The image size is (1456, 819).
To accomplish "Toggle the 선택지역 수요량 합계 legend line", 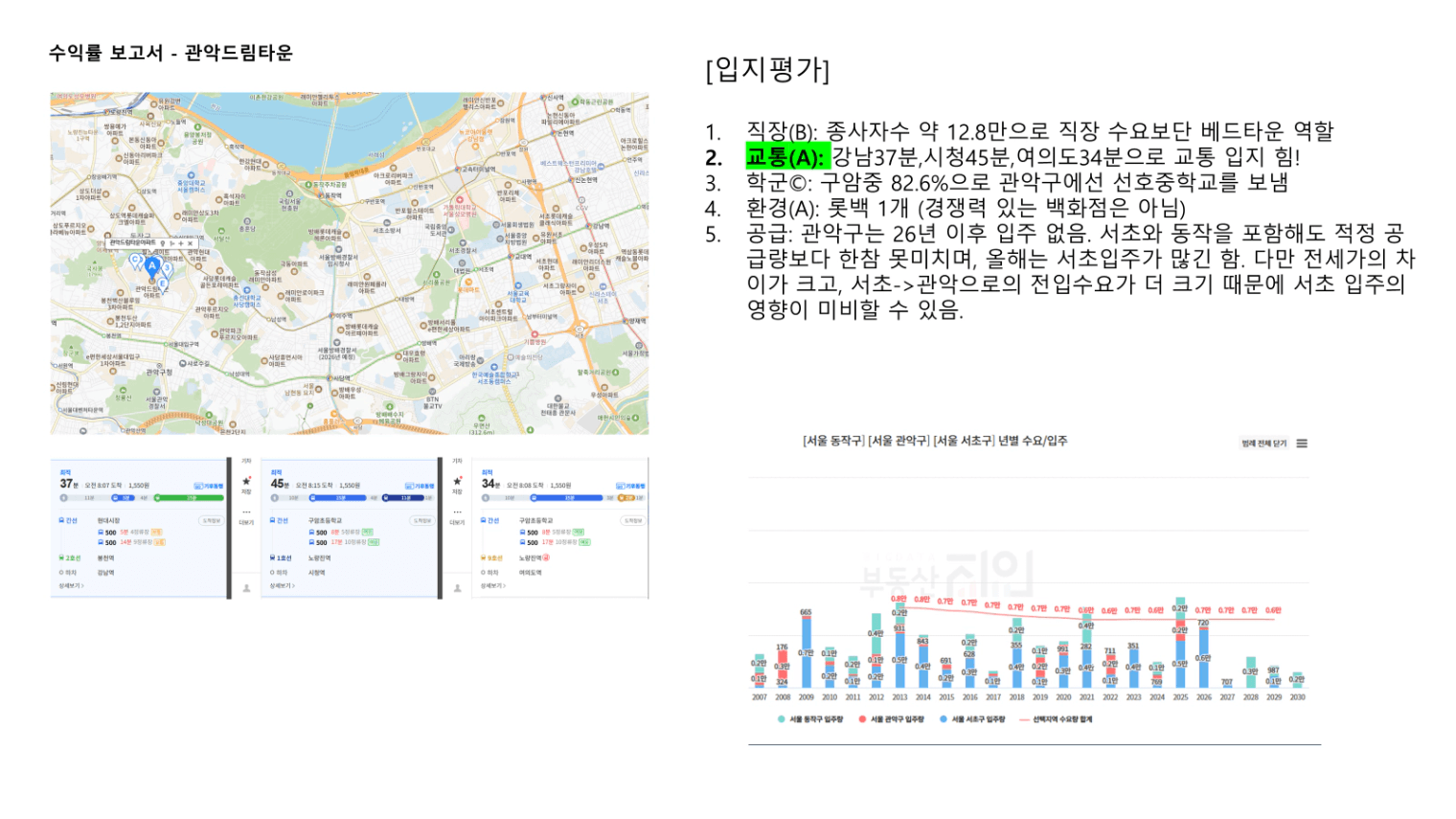I will click(x=1056, y=718).
